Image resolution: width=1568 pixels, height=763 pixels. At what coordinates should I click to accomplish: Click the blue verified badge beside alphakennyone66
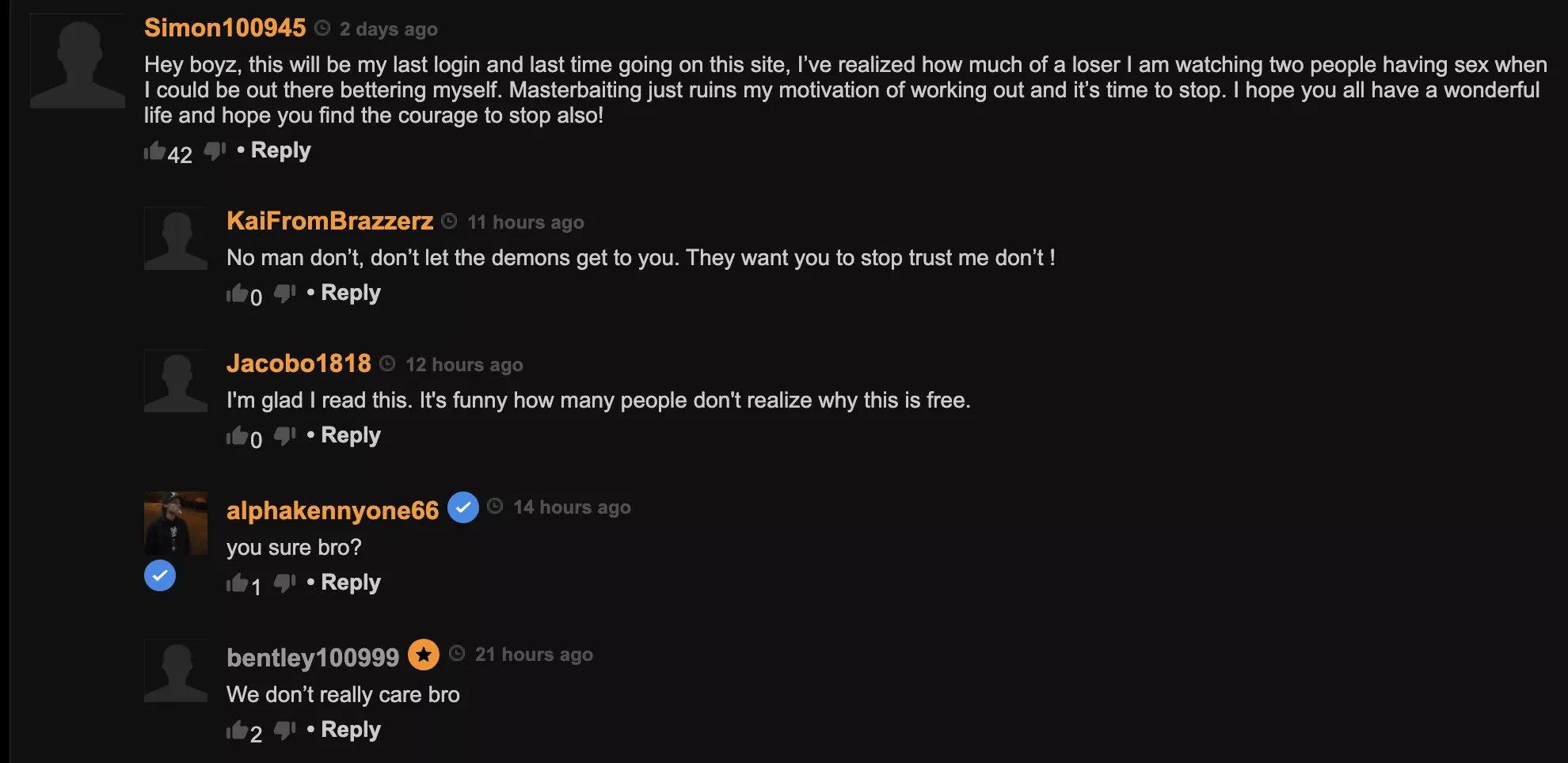[x=463, y=507]
